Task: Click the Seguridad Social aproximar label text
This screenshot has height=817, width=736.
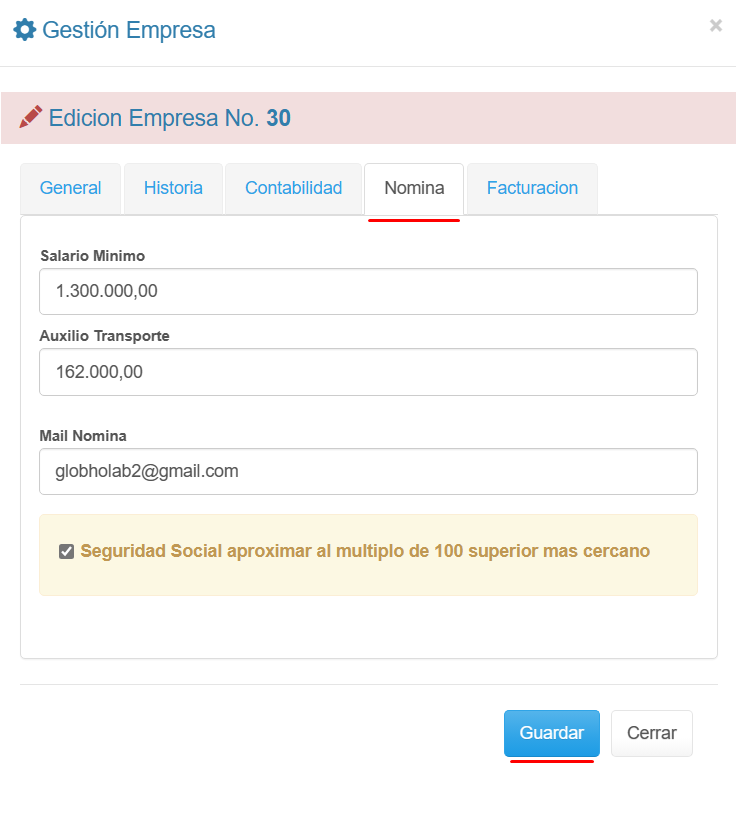Action: point(365,551)
